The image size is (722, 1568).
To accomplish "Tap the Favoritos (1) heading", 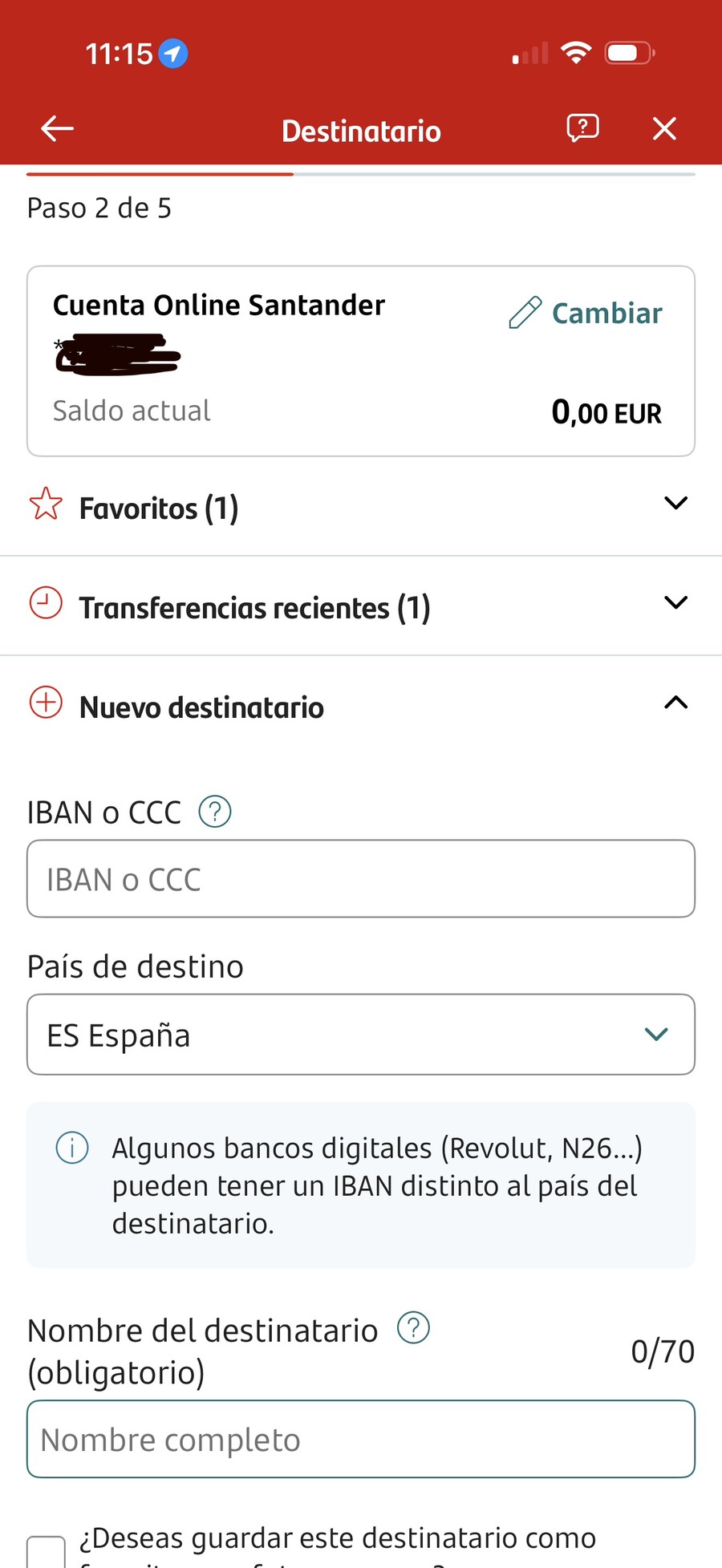I will [159, 508].
